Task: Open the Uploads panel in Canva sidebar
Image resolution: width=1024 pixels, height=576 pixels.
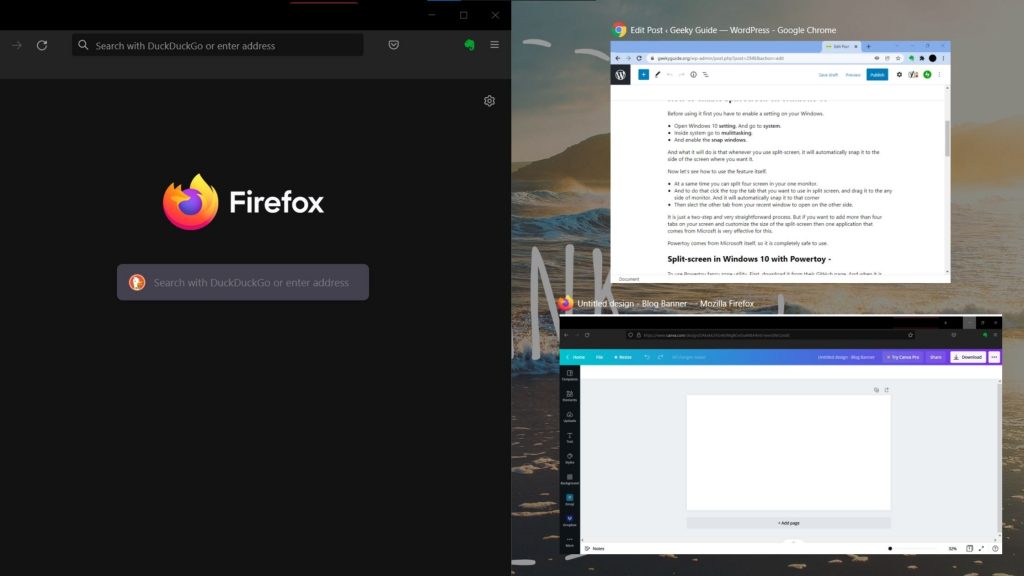Action: coord(569,417)
